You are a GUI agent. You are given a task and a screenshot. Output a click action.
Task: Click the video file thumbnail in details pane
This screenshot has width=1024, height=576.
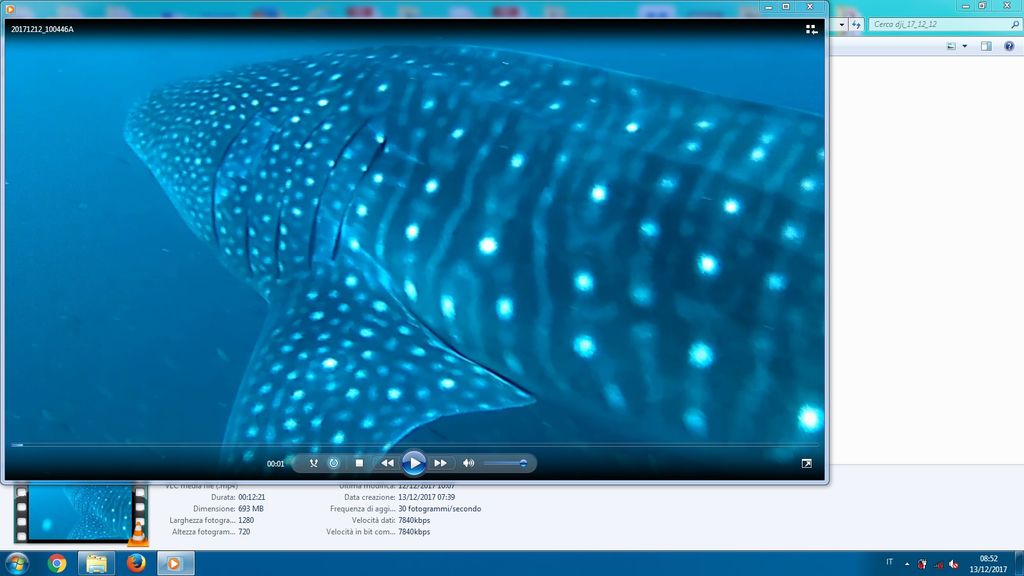click(x=80, y=513)
